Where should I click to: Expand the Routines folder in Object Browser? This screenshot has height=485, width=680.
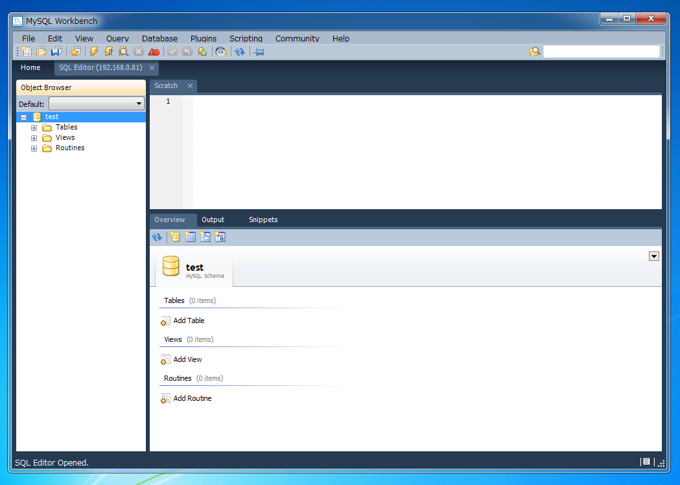(x=34, y=149)
